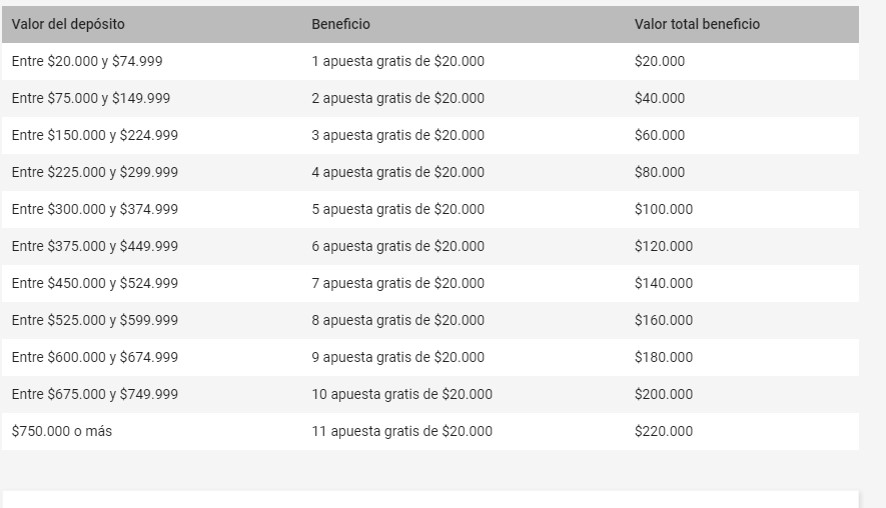Viewport: 886px width, 508px height.
Task: Select "10 apuesta gratis de $20.000" cell
Action: pyautogui.click(x=401, y=394)
